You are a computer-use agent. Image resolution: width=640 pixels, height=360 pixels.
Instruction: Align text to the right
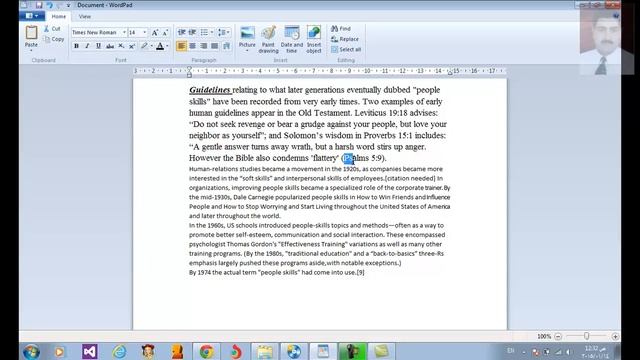click(x=204, y=46)
